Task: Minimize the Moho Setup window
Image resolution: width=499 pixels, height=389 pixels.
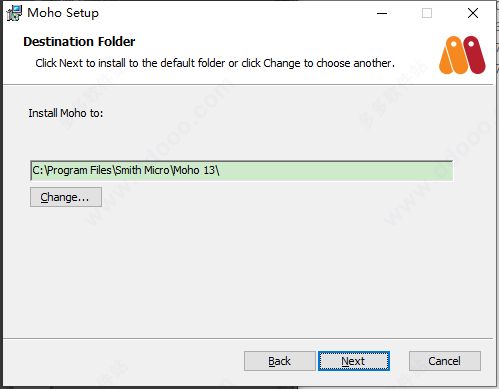Action: [x=382, y=13]
